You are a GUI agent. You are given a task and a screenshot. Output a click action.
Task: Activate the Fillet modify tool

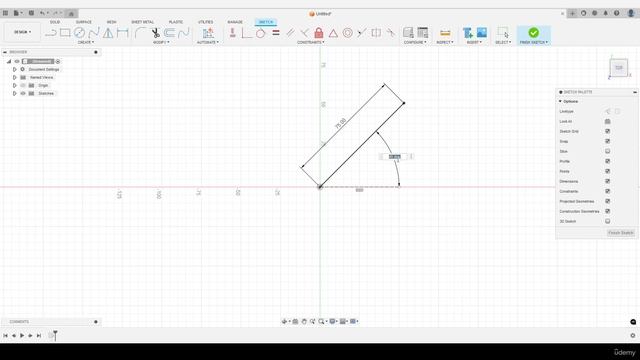(x=140, y=33)
